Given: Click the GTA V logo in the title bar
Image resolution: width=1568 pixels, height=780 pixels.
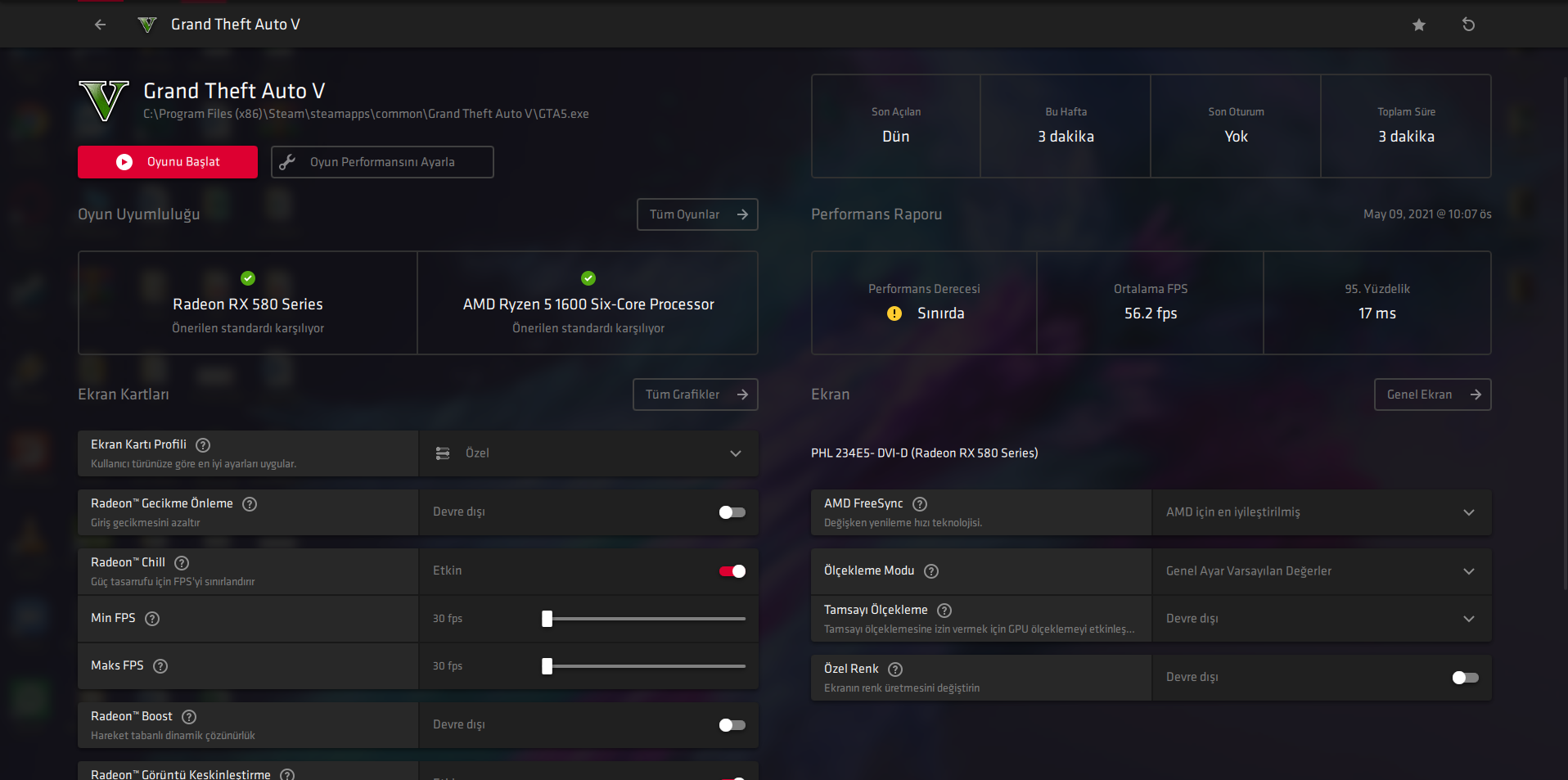Looking at the screenshot, I should click(147, 25).
